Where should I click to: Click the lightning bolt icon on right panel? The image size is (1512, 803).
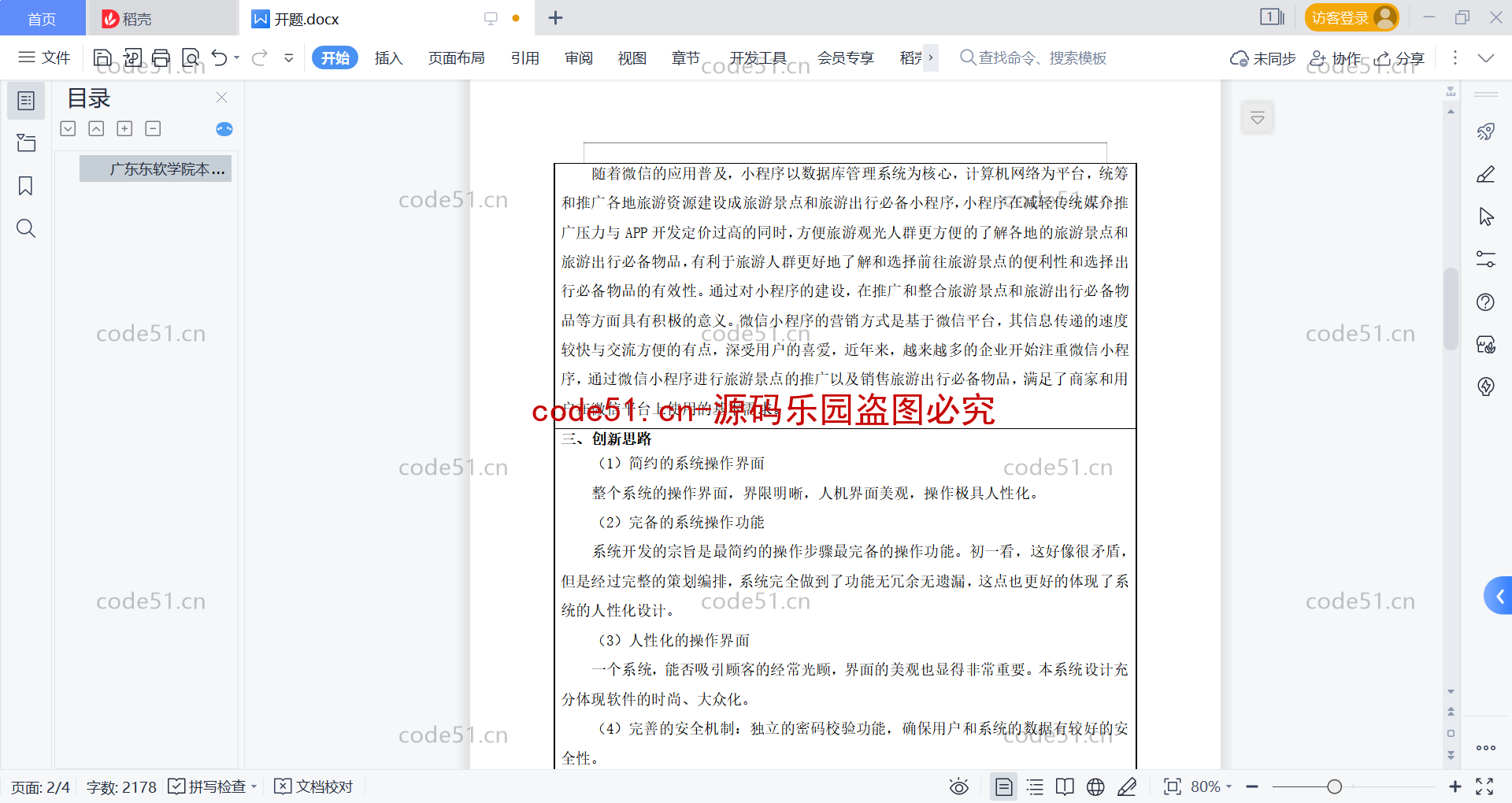click(x=1486, y=387)
